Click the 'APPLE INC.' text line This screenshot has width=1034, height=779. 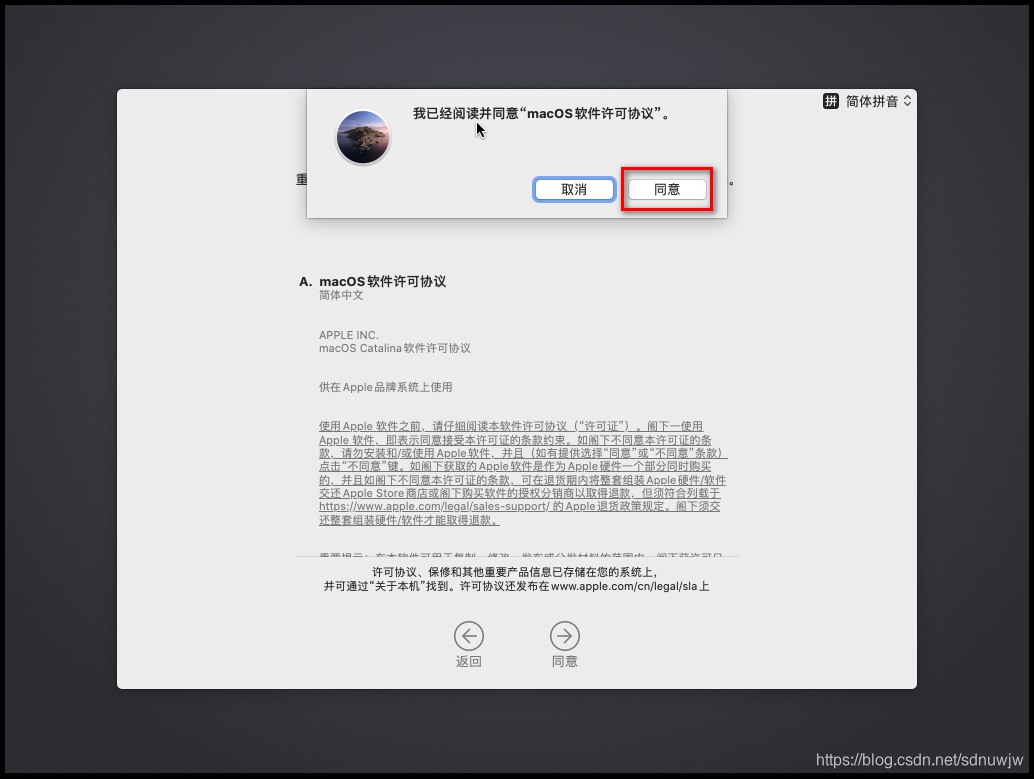pyautogui.click(x=349, y=335)
